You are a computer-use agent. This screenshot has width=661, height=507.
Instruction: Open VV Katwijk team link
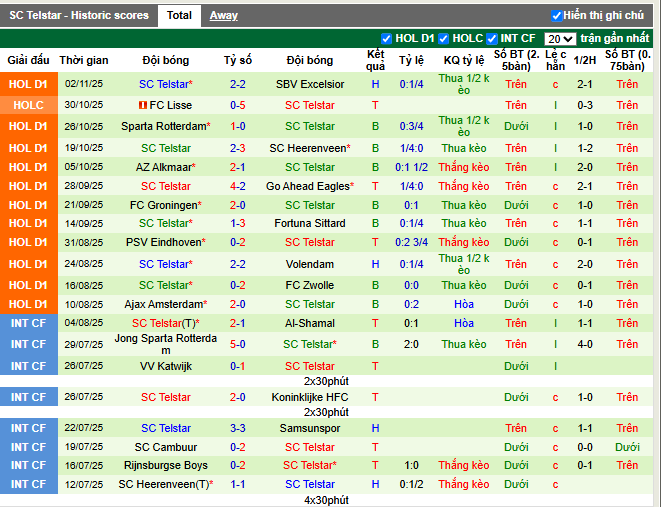[166, 366]
